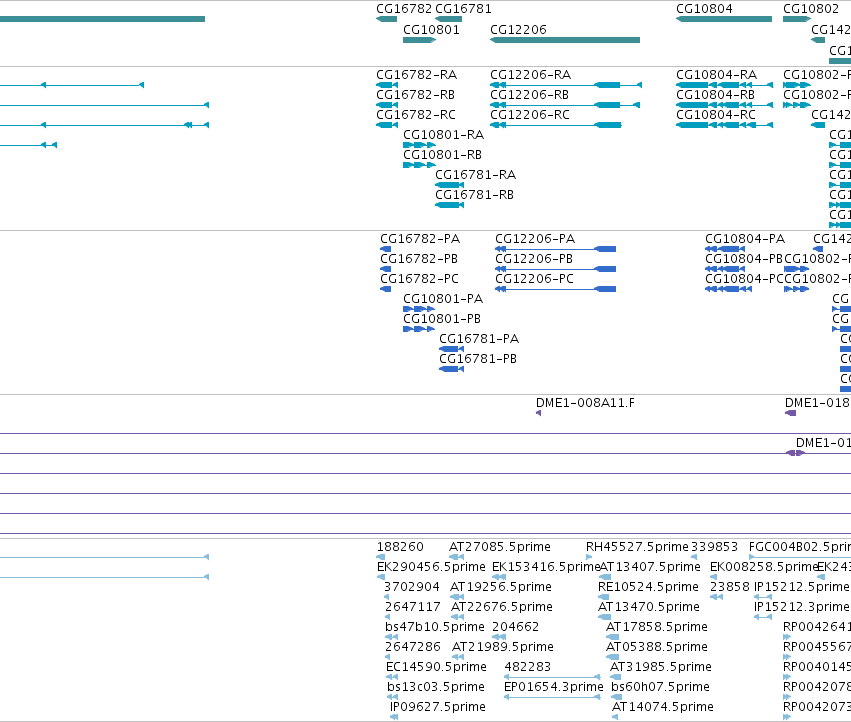This screenshot has width=851, height=722.
Task: Select the EP01654.3prime EST label
Action: (x=554, y=687)
